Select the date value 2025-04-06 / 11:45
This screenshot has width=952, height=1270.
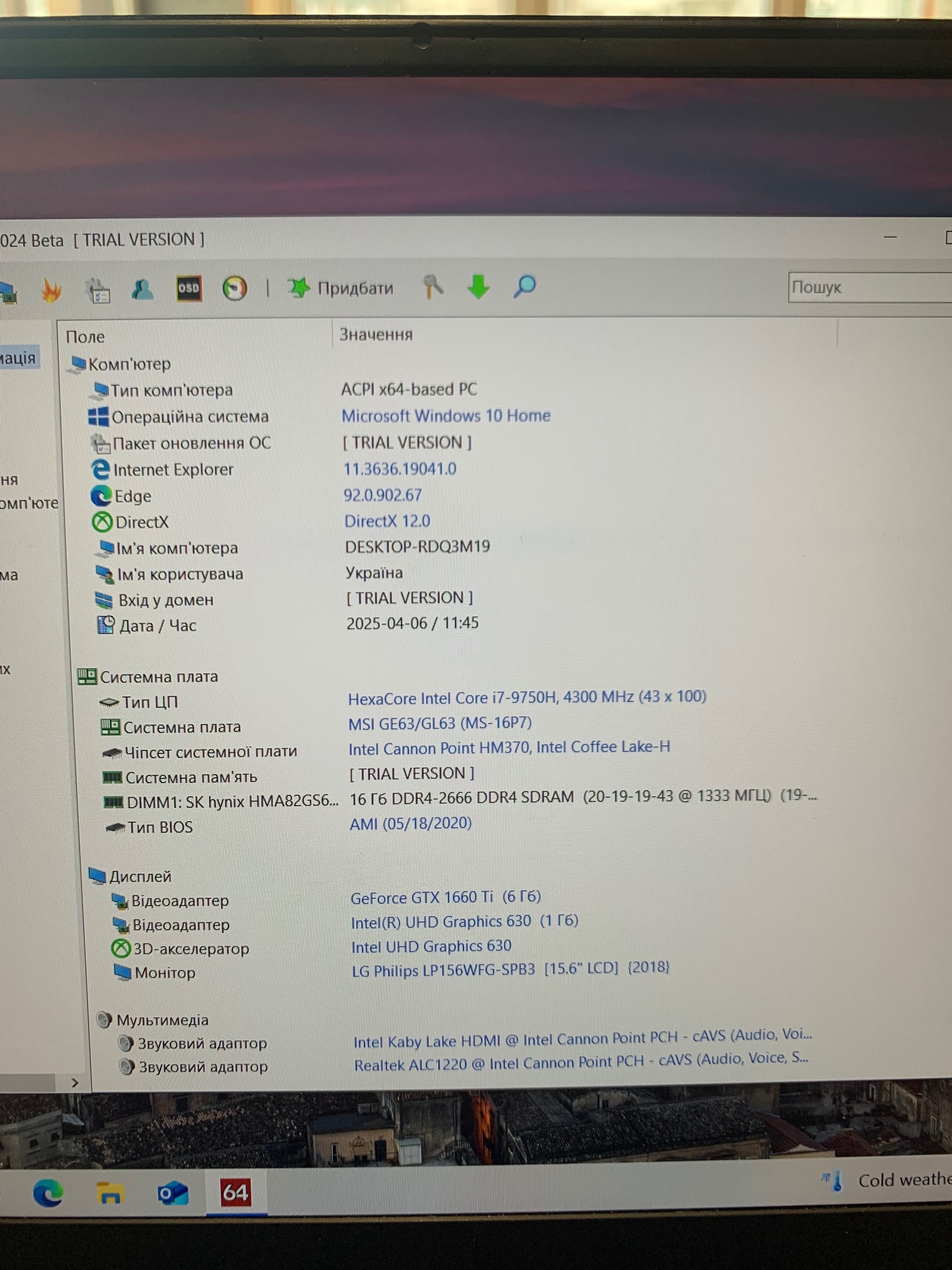(x=413, y=623)
